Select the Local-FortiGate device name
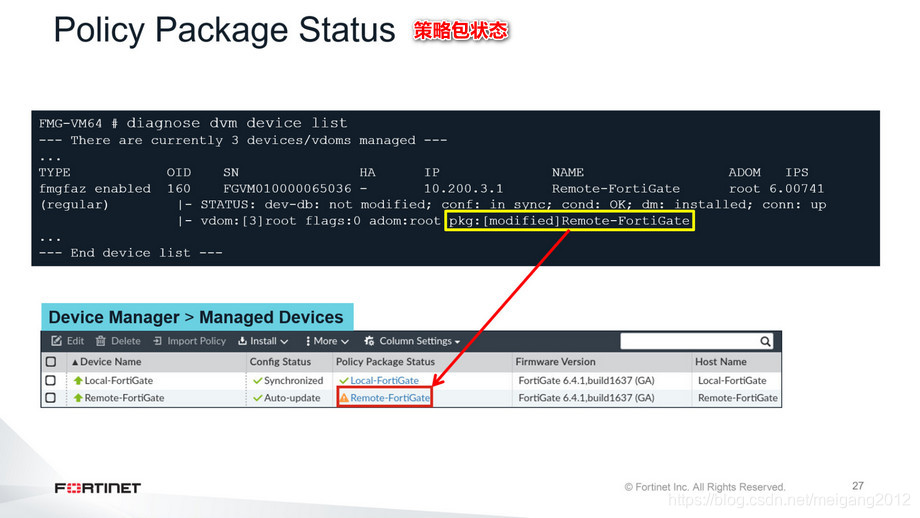 [119, 381]
